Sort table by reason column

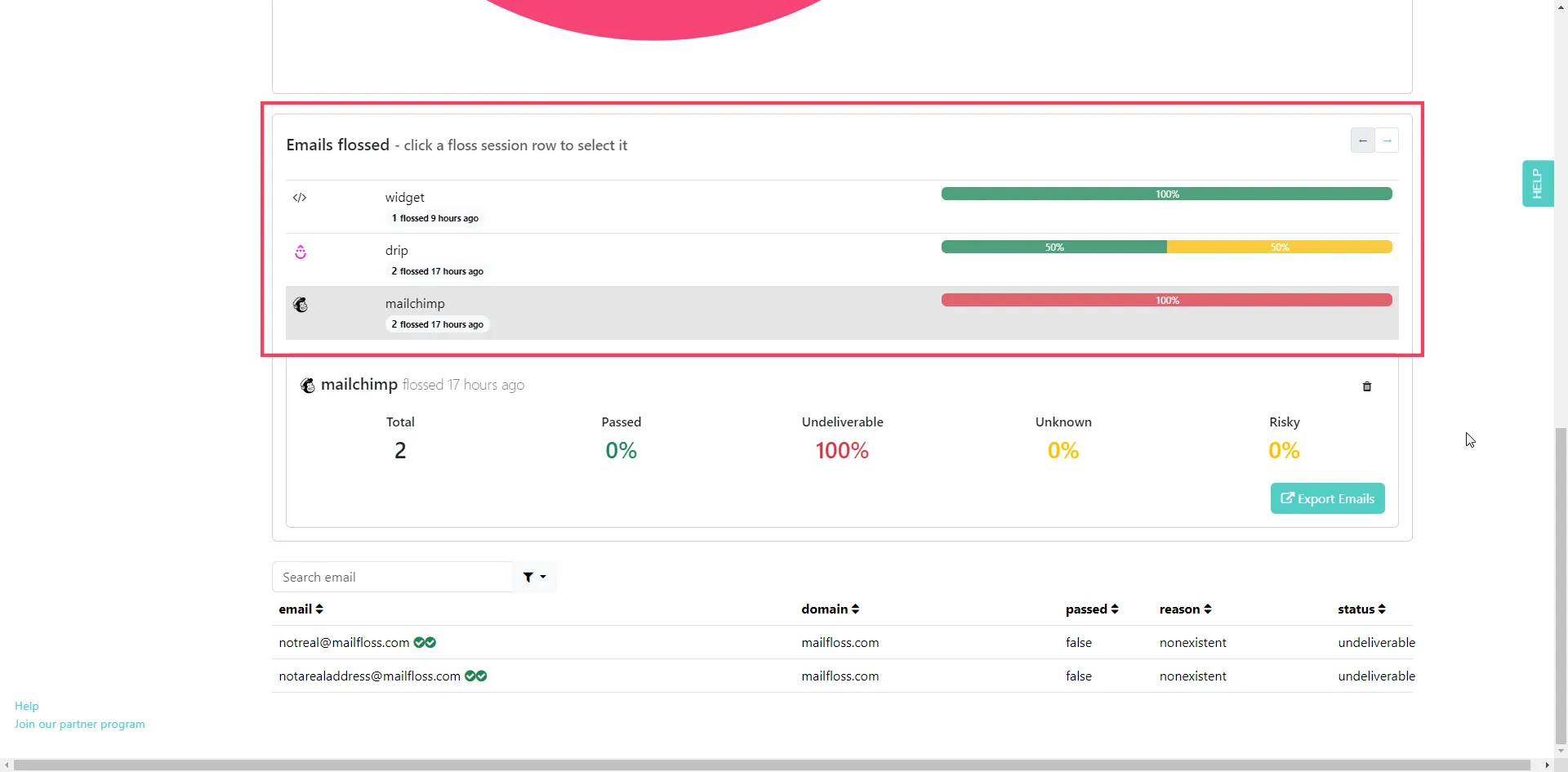point(1186,609)
